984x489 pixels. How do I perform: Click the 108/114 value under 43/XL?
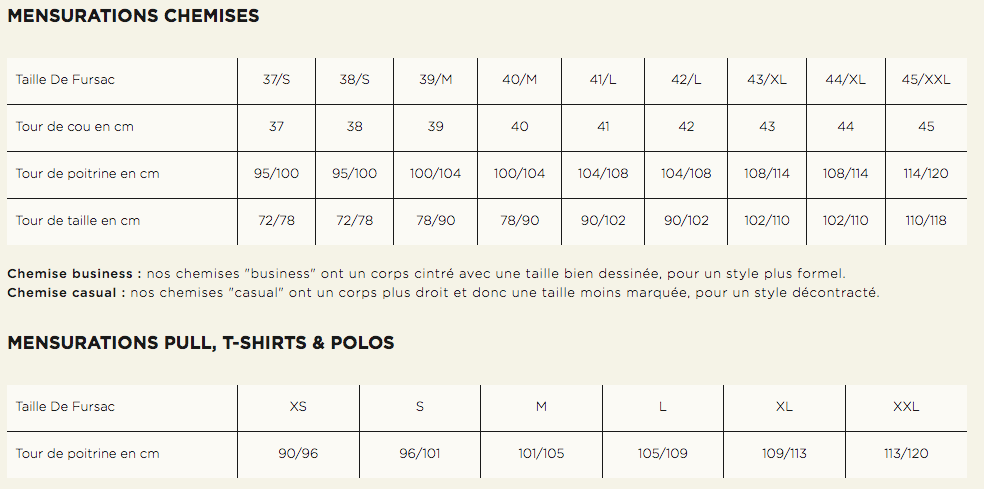pyautogui.click(x=767, y=174)
